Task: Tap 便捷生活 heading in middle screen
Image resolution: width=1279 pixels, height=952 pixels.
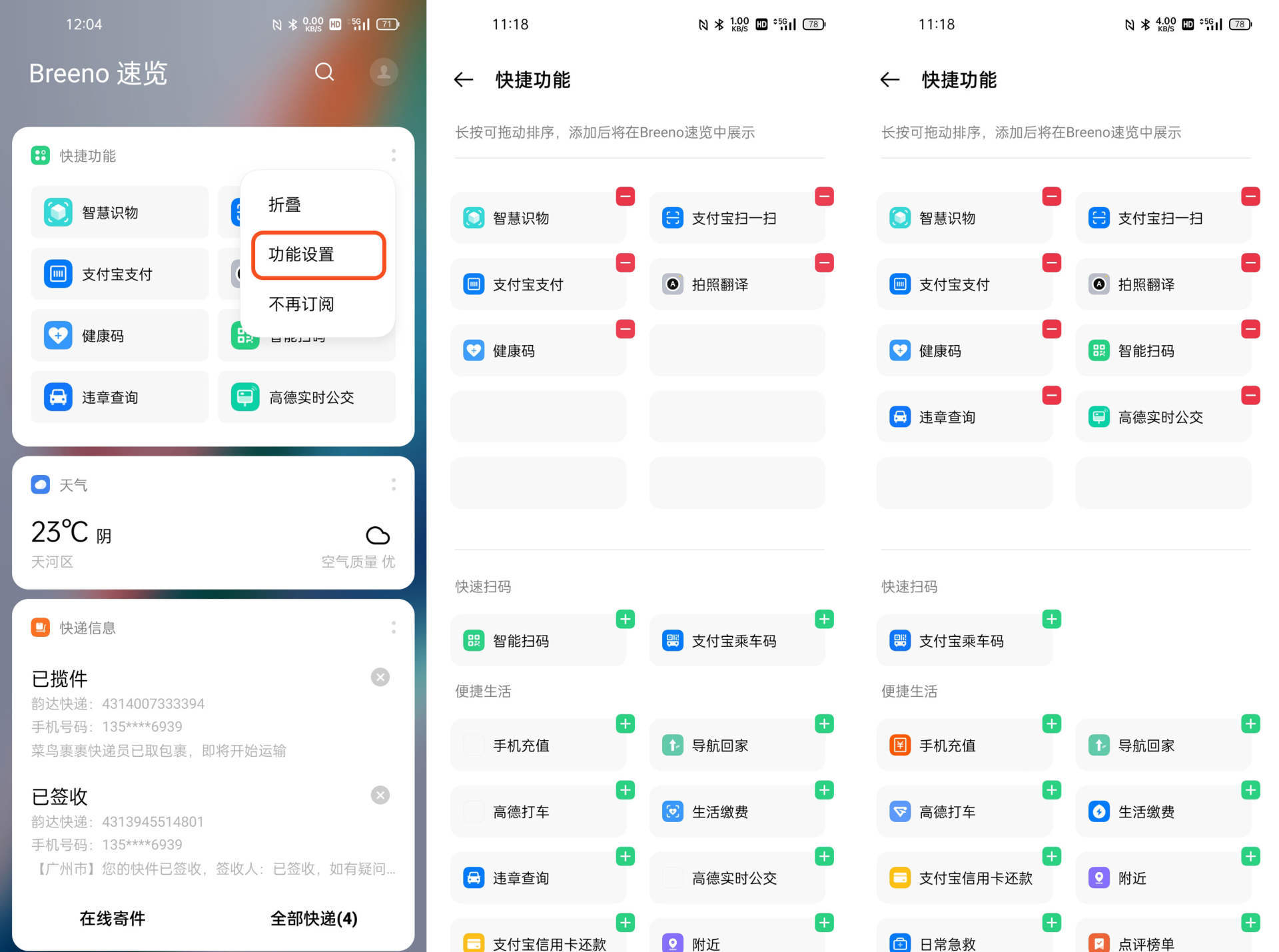Action: click(483, 692)
